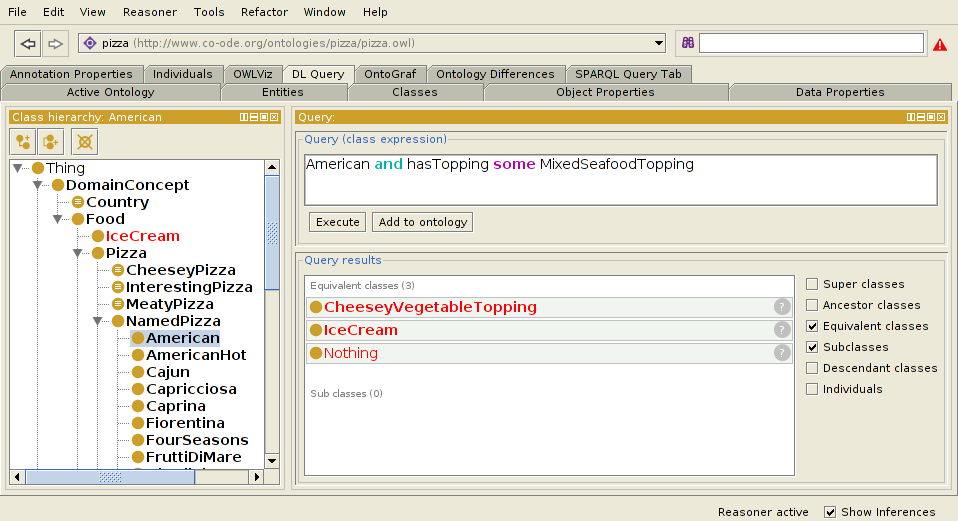
Task: Click the MeatyPizza class icon
Action: pyautogui.click(x=118, y=304)
